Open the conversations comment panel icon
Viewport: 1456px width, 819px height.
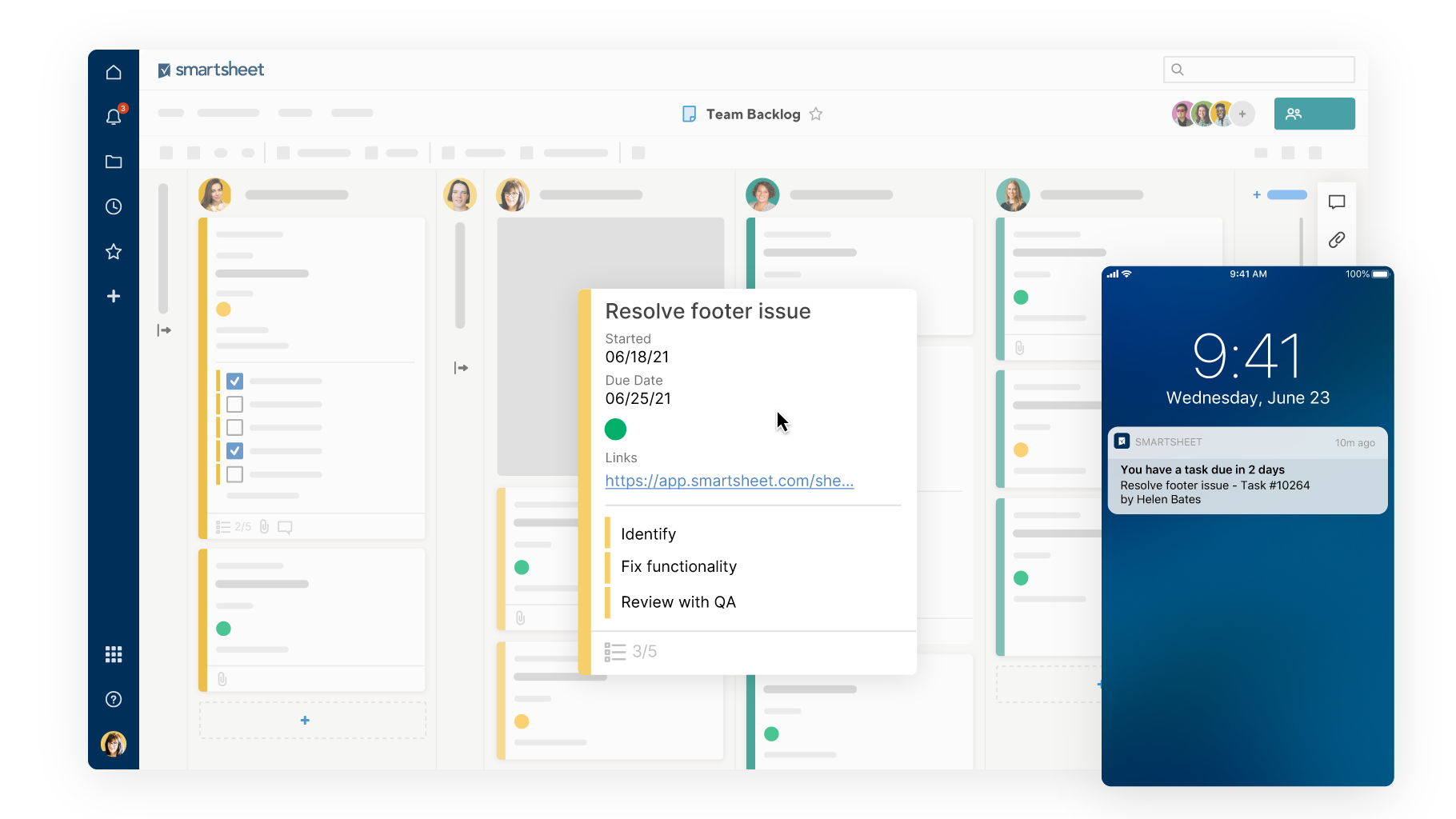tap(1336, 202)
